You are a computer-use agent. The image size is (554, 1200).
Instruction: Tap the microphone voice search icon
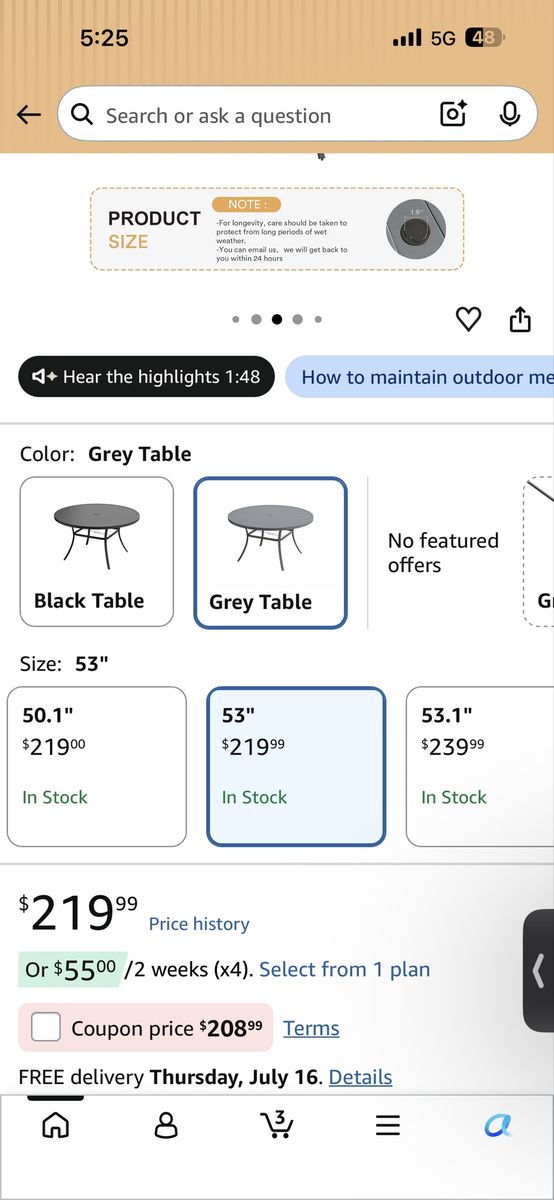point(510,115)
